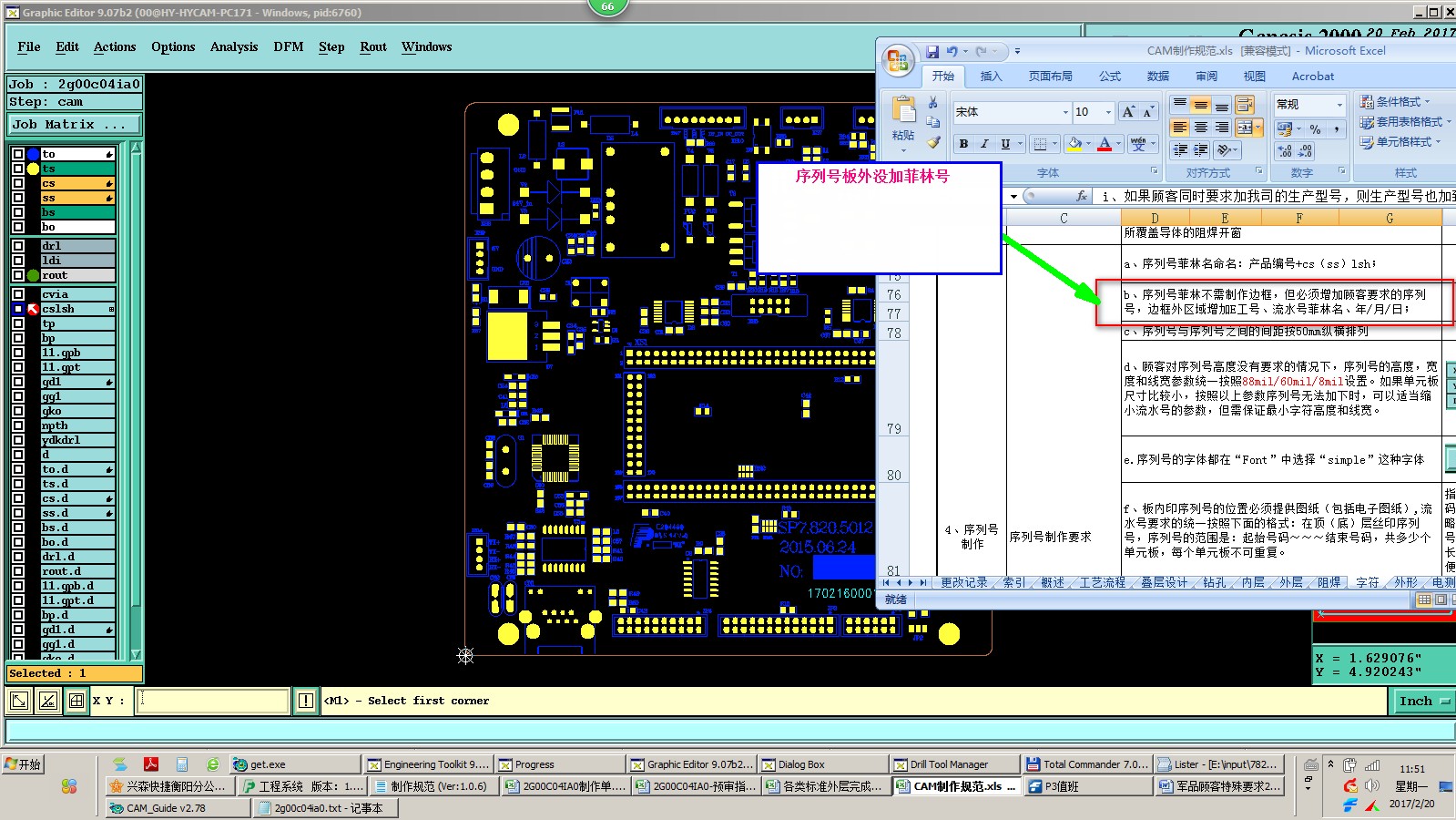This screenshot has height=820, width=1456.
Task: Toggle the 'cs' layer checkbox
Action: click(18, 183)
